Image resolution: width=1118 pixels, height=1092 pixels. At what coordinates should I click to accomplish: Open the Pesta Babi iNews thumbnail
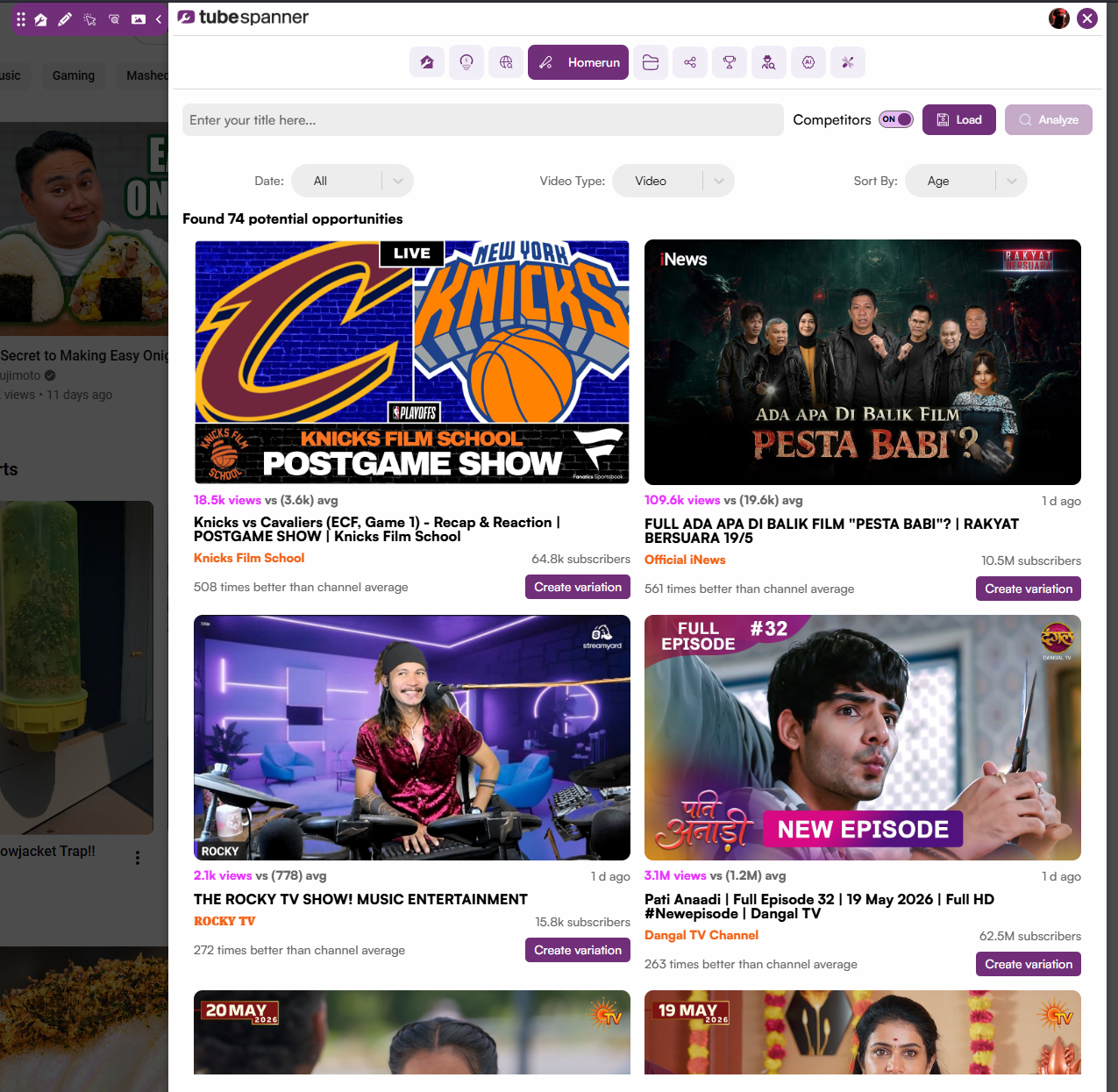[x=863, y=362]
